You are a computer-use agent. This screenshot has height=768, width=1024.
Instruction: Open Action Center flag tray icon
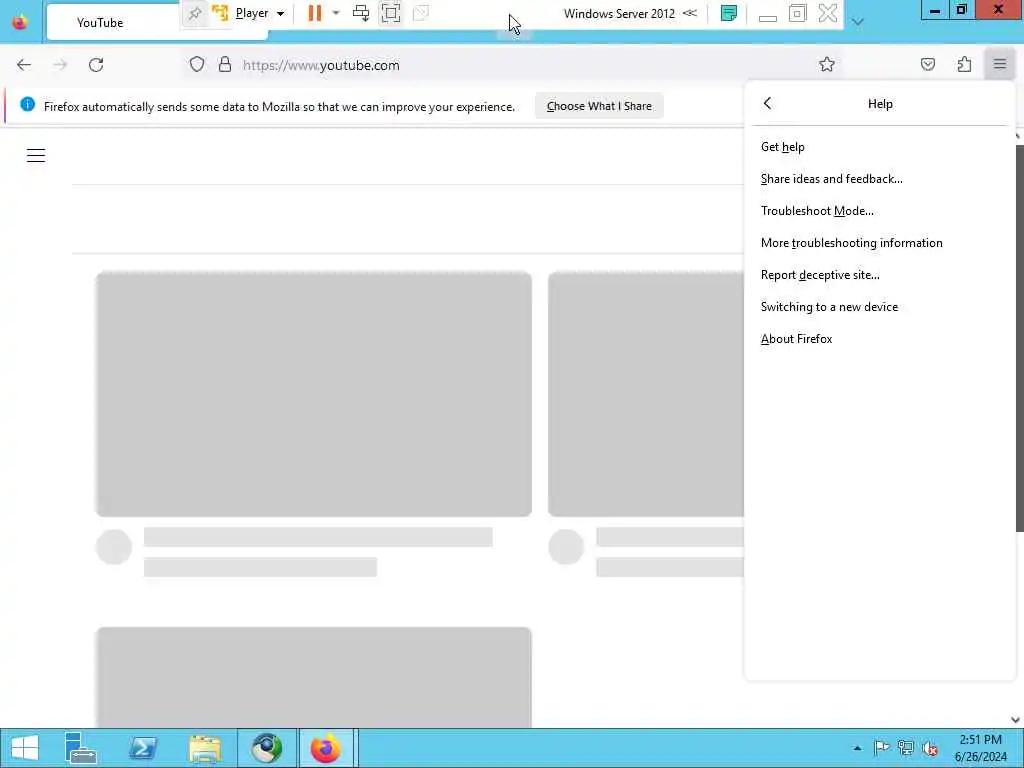pos(881,748)
